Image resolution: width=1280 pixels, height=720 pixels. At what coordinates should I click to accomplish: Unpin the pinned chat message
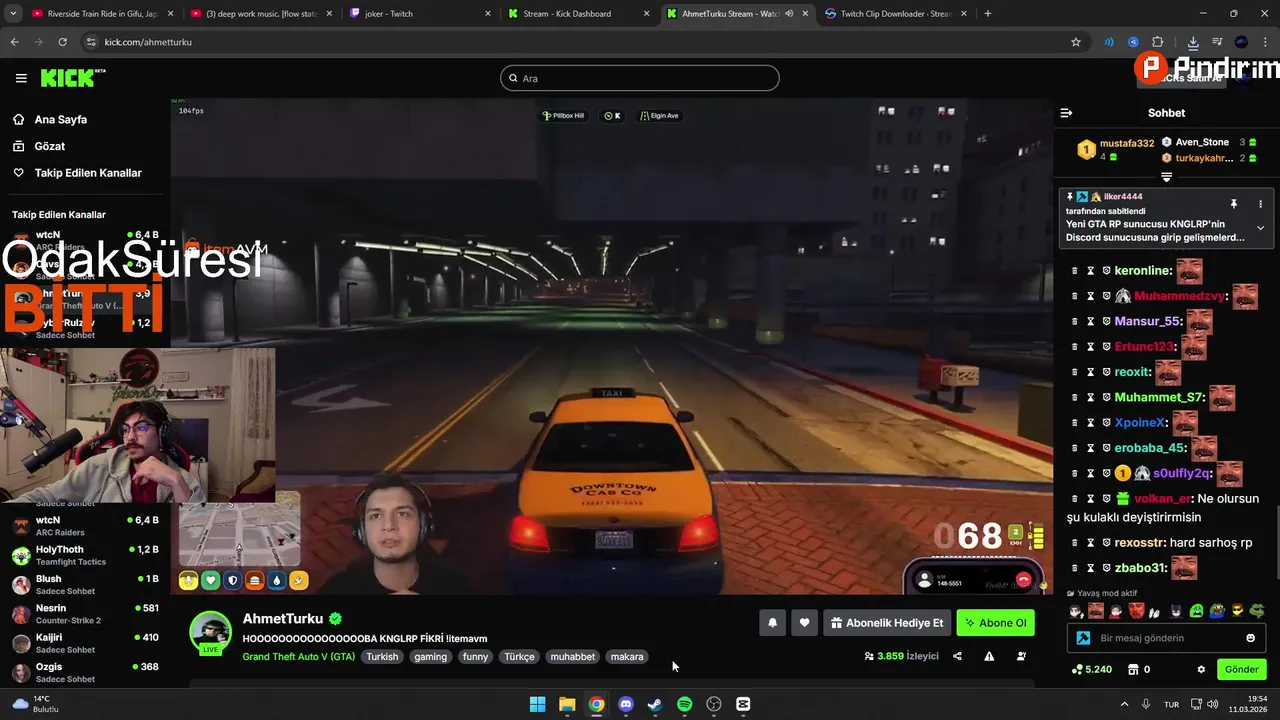1234,204
